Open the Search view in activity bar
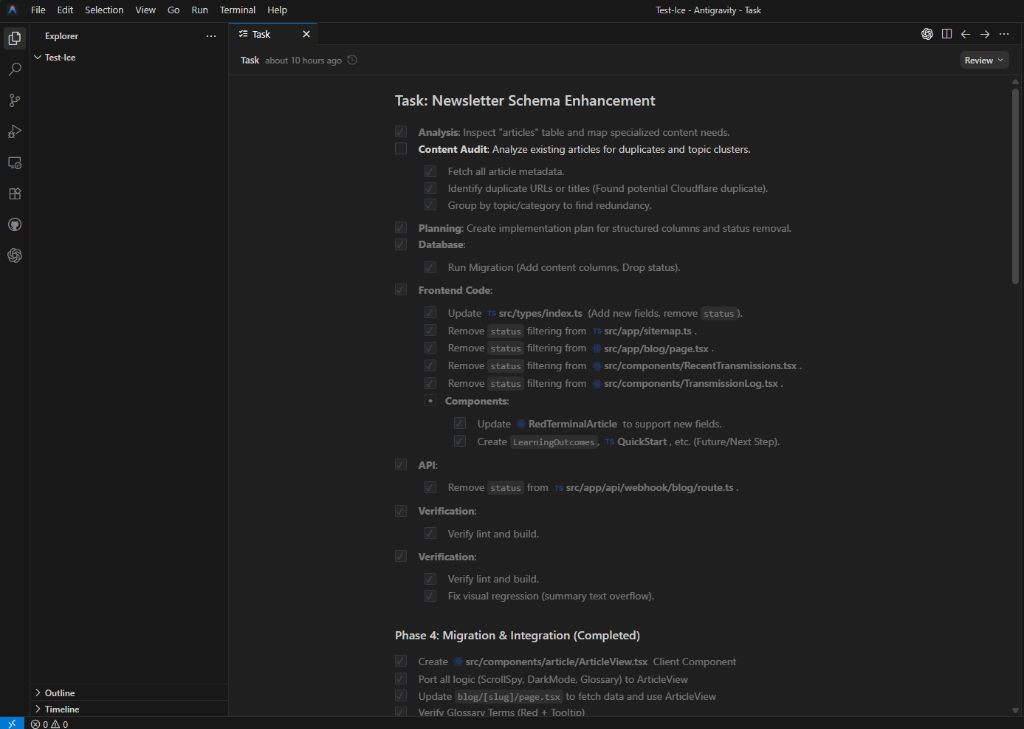This screenshot has width=1024, height=729. tap(15, 69)
